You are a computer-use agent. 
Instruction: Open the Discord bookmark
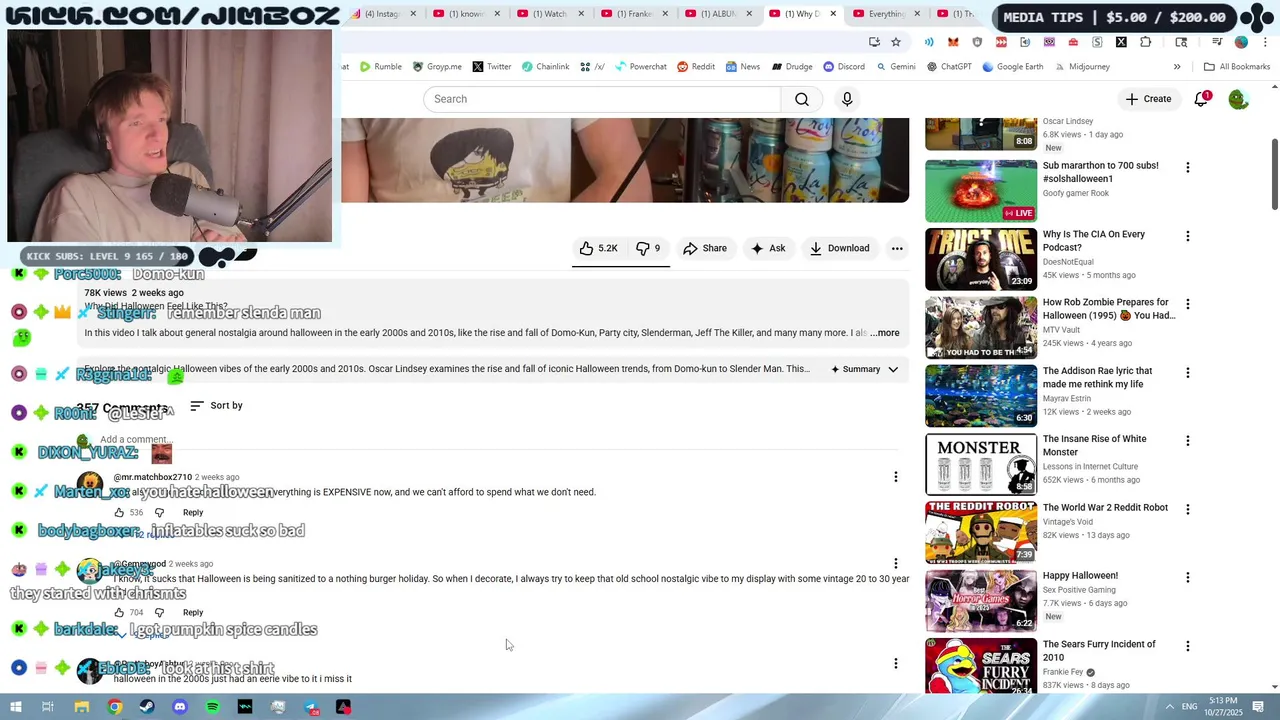(x=844, y=67)
